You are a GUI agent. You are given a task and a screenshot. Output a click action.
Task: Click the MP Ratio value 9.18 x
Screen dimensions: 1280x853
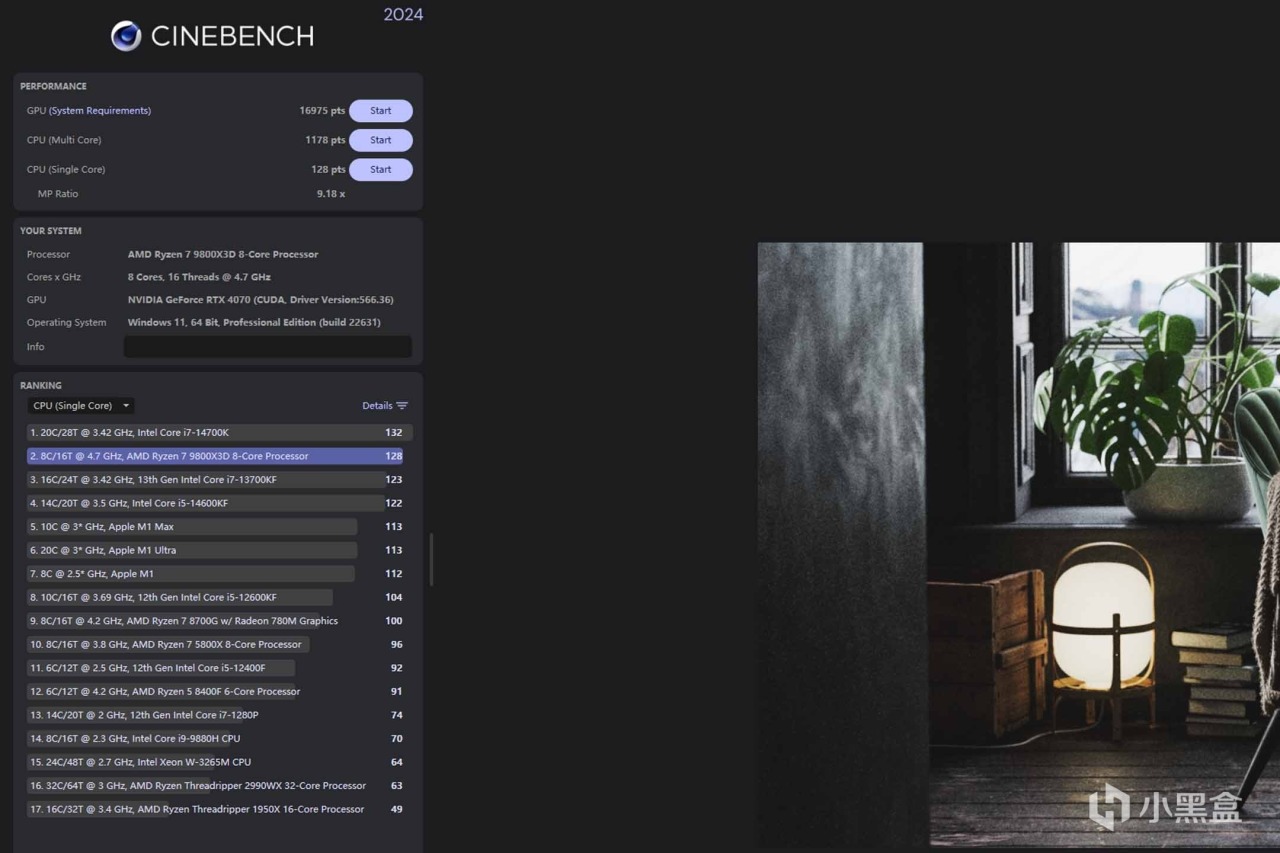tap(331, 194)
